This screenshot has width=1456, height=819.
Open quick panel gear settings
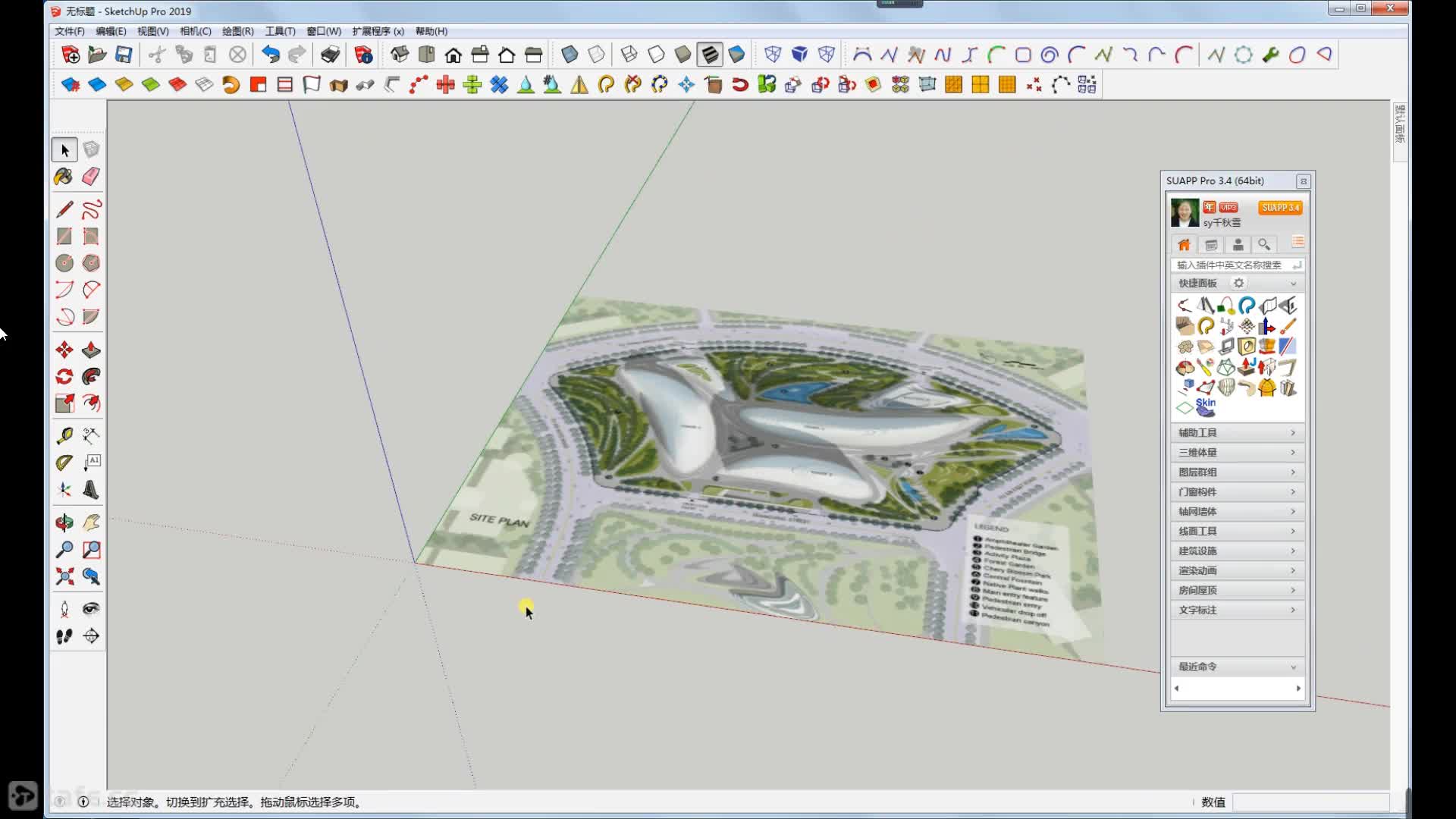(1238, 283)
